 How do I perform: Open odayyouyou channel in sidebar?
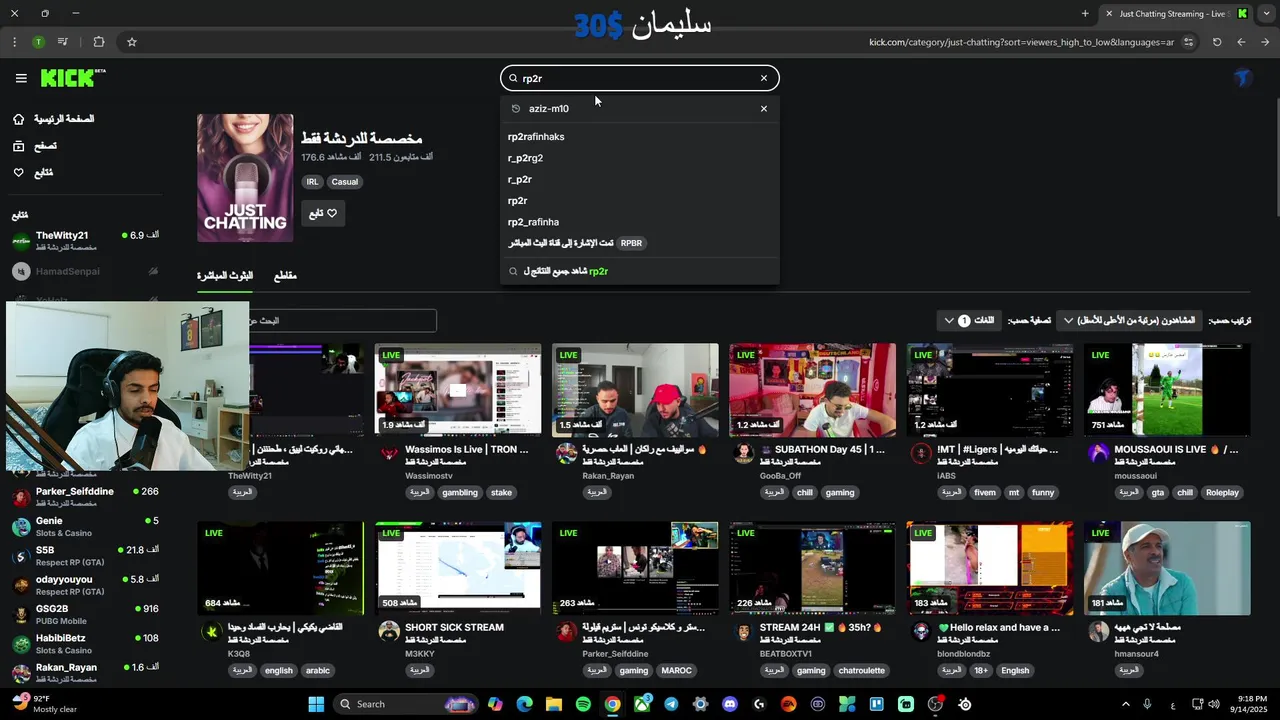(85, 584)
